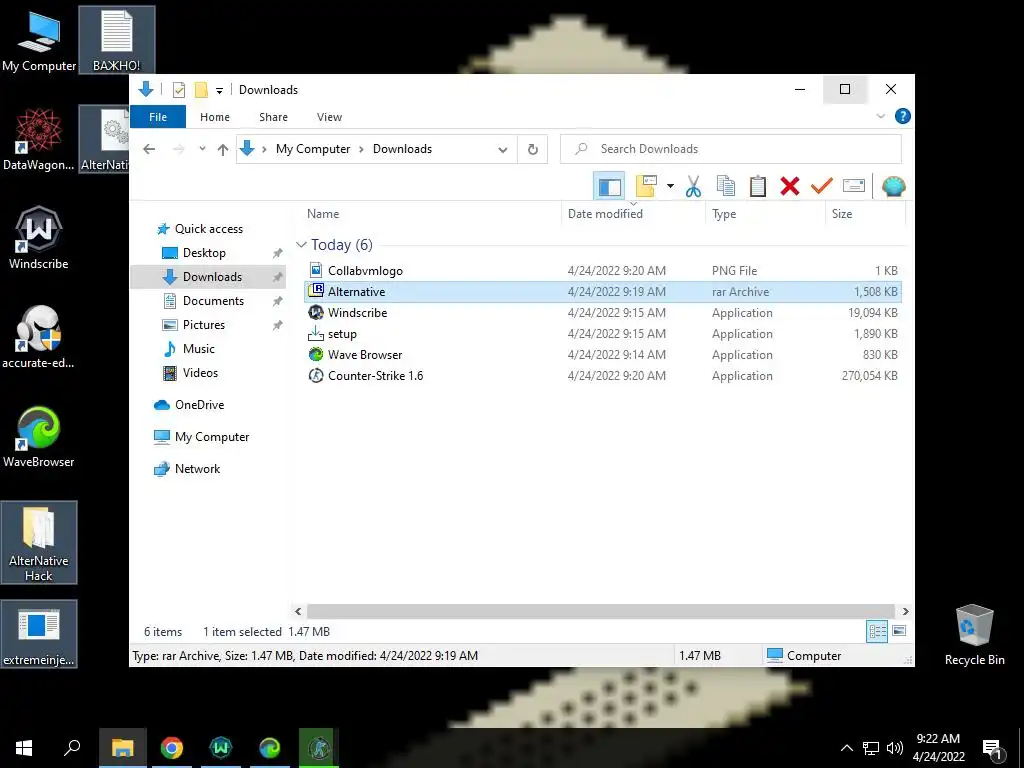Select the Alternative rar archive
Image resolution: width=1024 pixels, height=768 pixels.
point(603,291)
